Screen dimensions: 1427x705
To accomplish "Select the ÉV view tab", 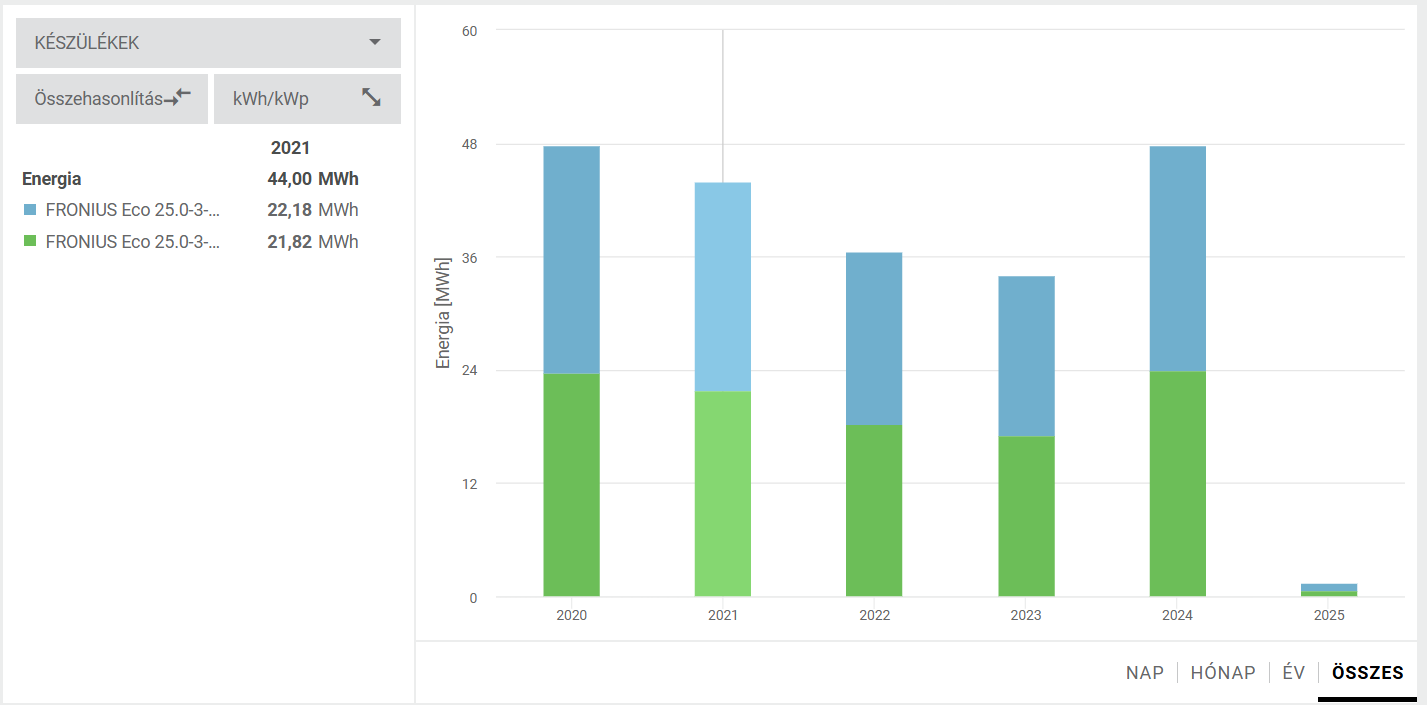I will coord(1294,673).
